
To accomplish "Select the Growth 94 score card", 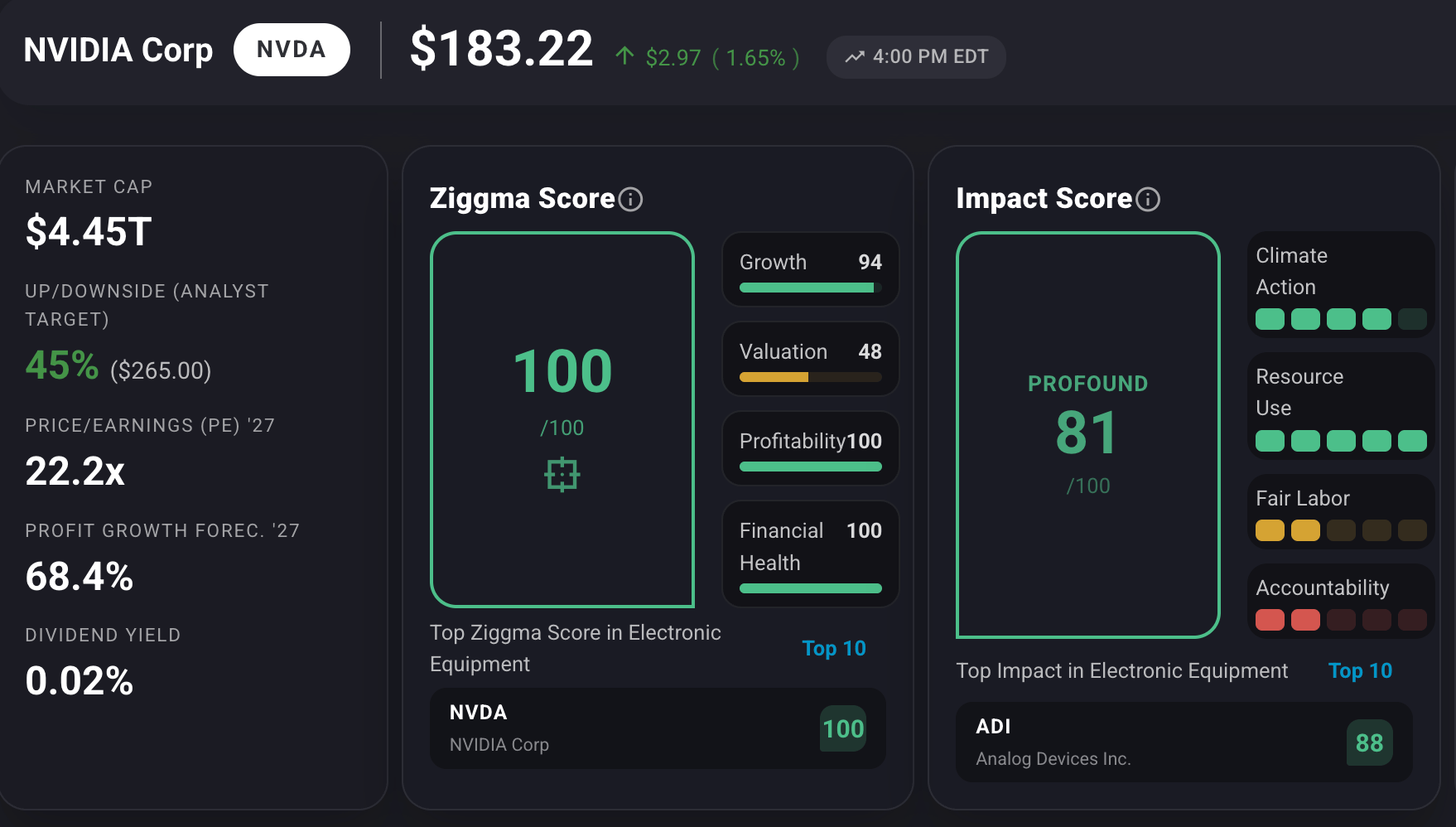I will [811, 269].
